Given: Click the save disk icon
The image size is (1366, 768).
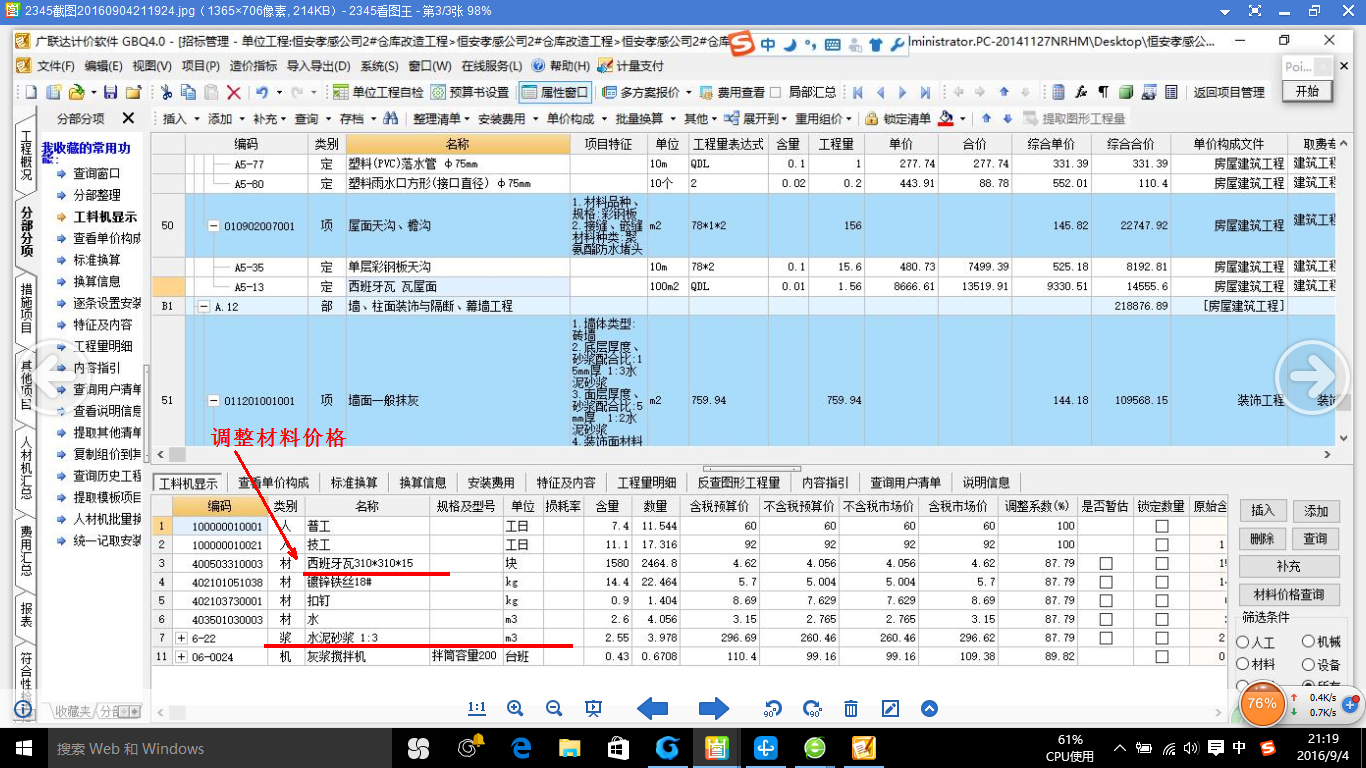Looking at the screenshot, I should (111, 92).
